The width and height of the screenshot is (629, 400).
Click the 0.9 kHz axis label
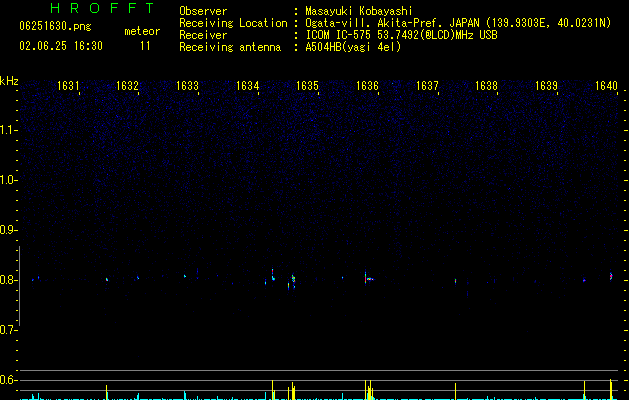9,230
